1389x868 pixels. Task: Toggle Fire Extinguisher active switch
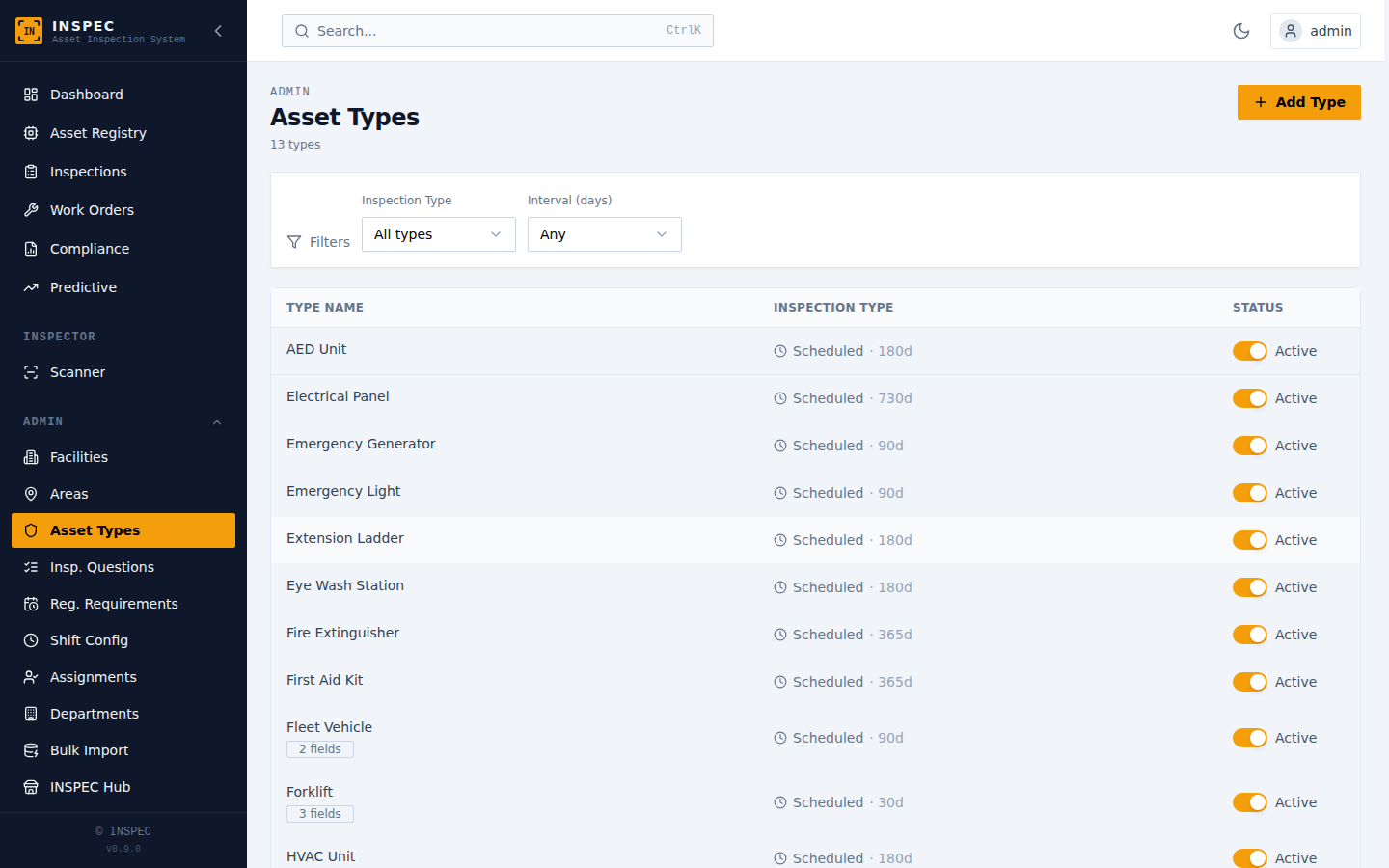(1250, 635)
